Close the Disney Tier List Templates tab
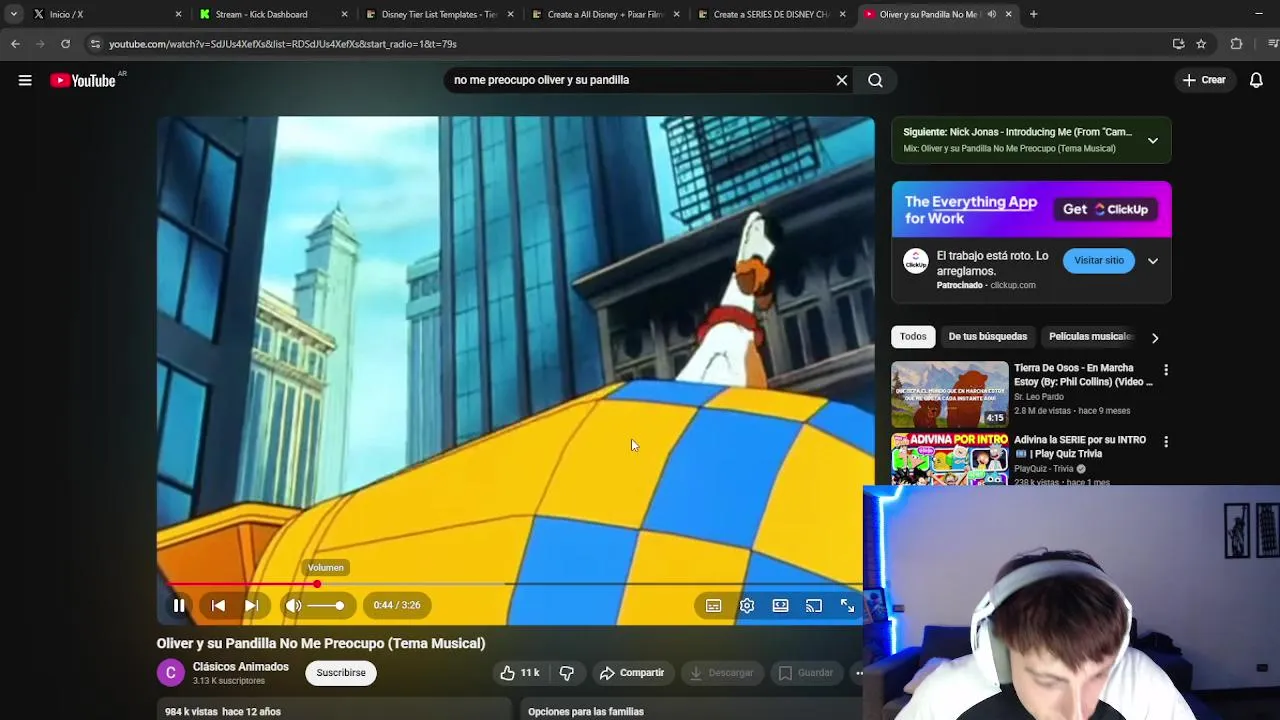 tap(510, 14)
